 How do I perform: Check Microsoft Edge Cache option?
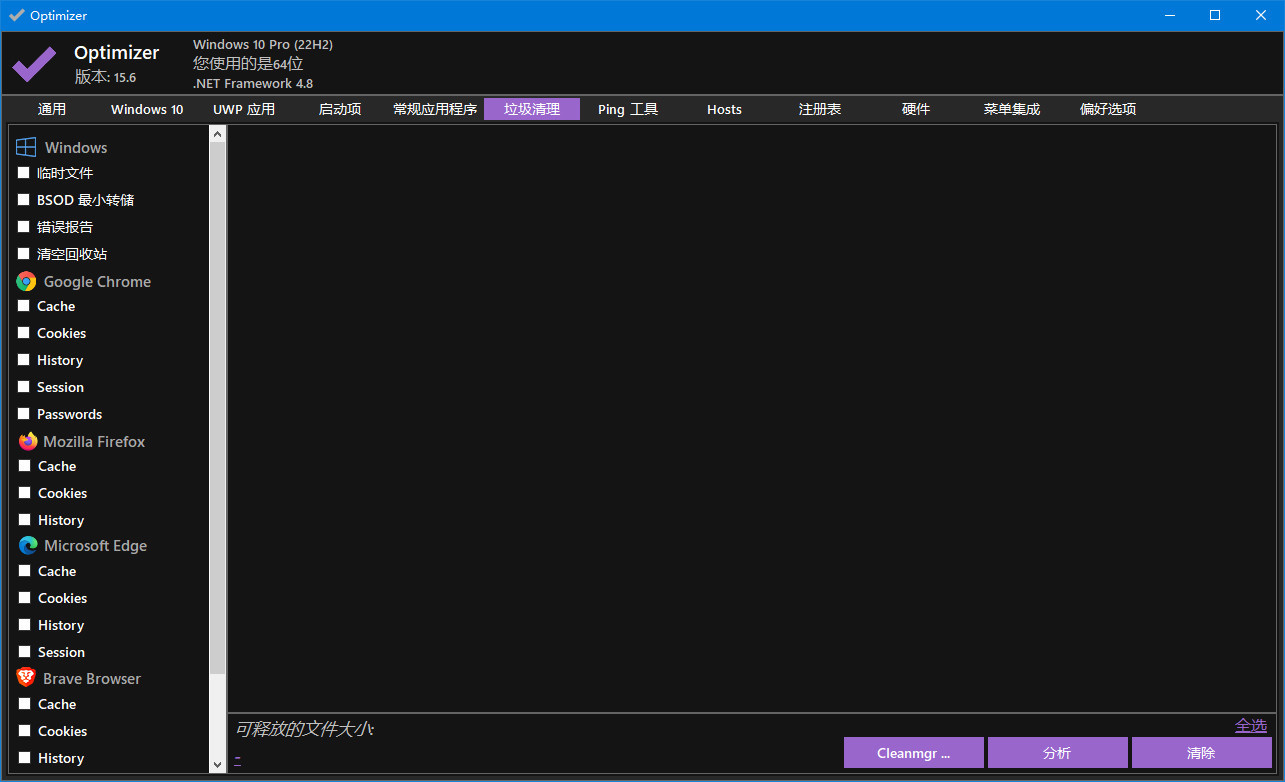coord(24,570)
